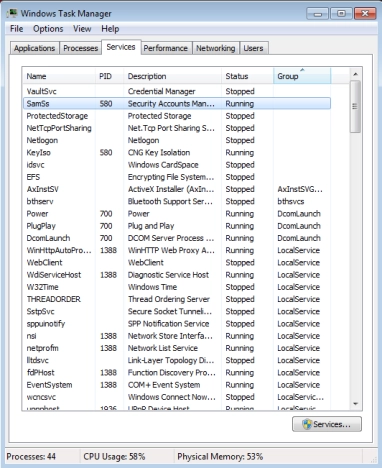This screenshot has height=468, width=382.
Task: Select the Netlogon service name
Action: (42, 140)
